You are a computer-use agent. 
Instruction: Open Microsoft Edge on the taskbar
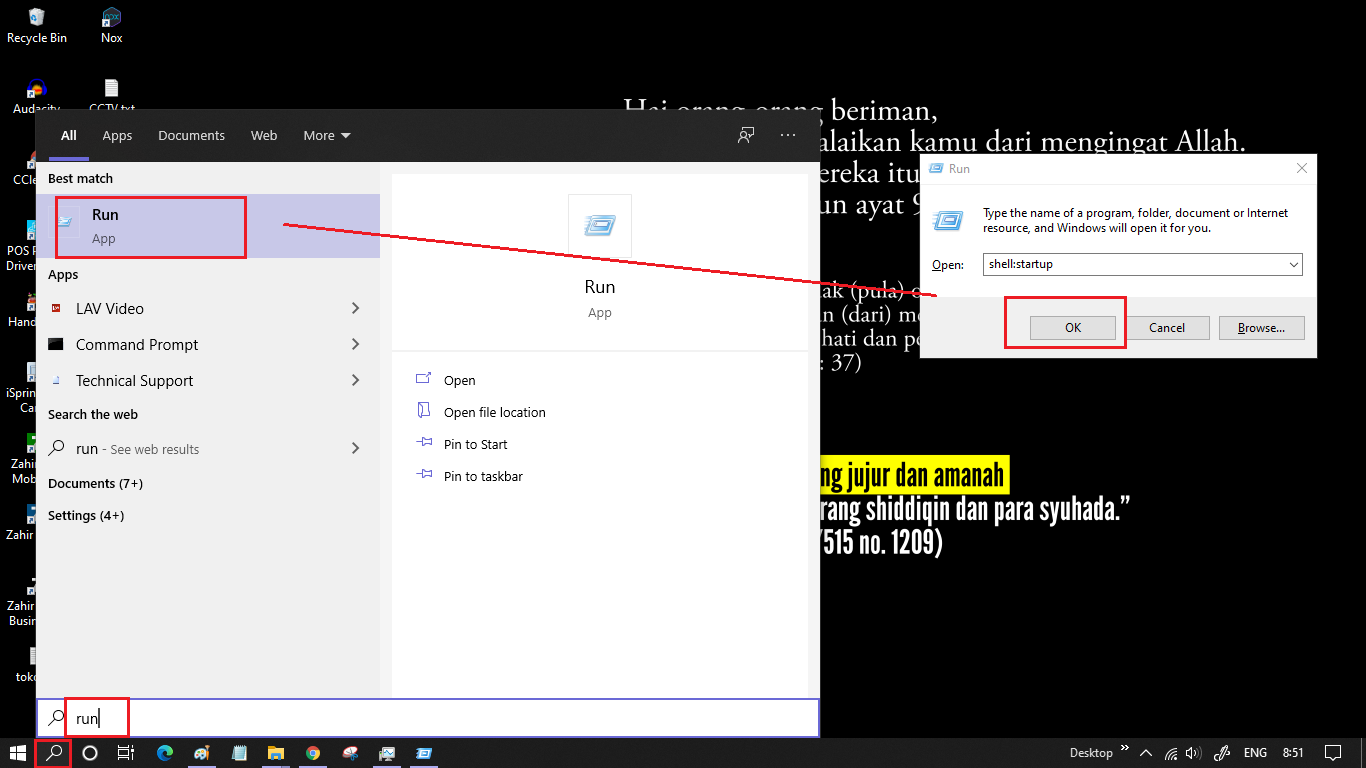click(x=164, y=753)
